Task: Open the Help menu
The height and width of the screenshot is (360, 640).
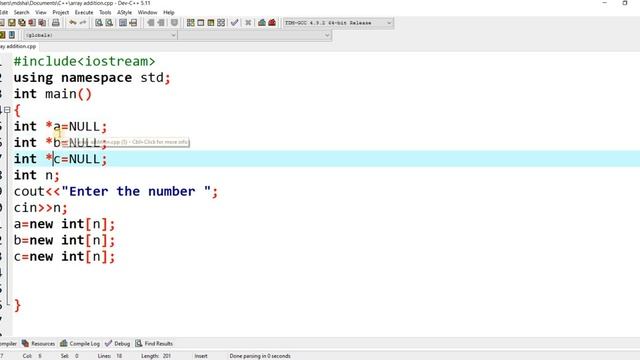Action: (x=169, y=13)
